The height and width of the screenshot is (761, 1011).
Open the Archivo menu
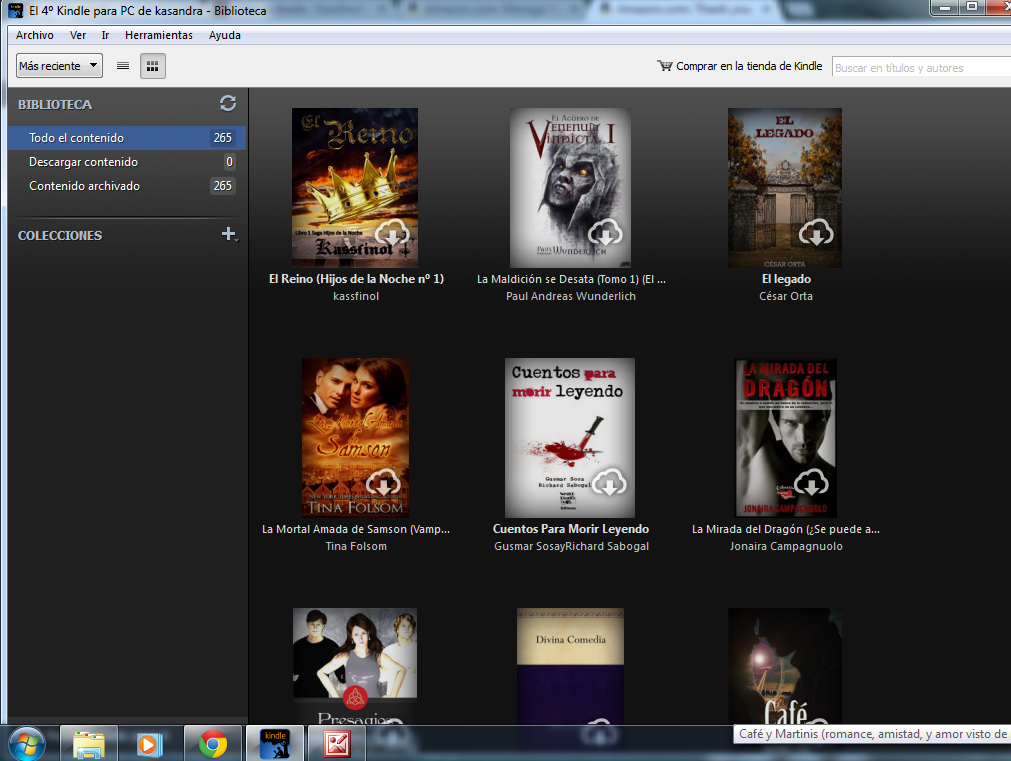tap(35, 35)
